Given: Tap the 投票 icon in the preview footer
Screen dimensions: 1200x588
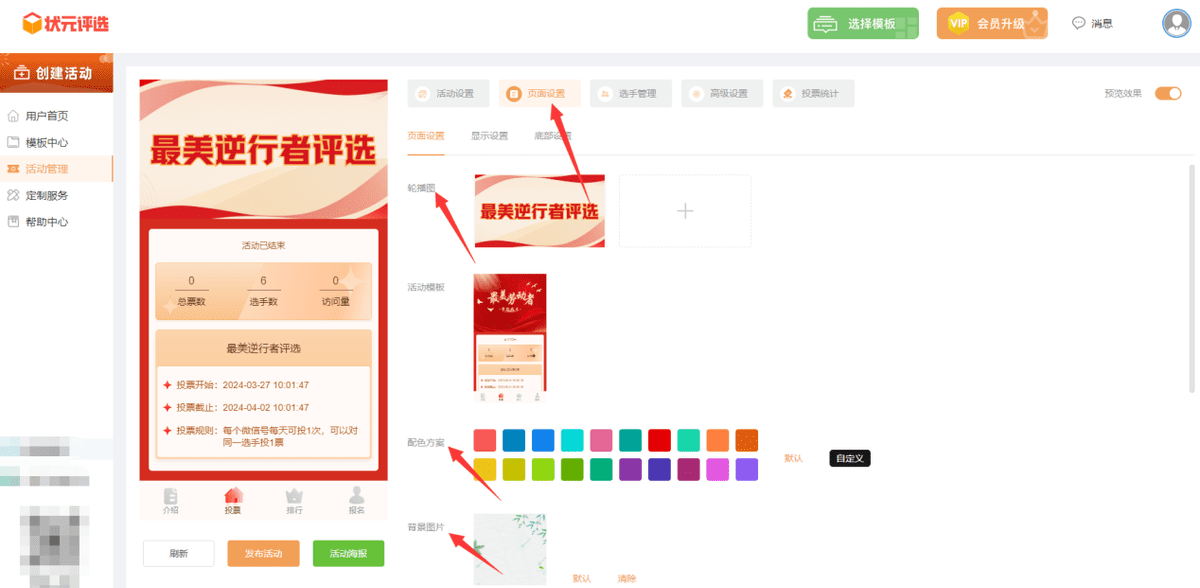Looking at the screenshot, I should pos(233,500).
